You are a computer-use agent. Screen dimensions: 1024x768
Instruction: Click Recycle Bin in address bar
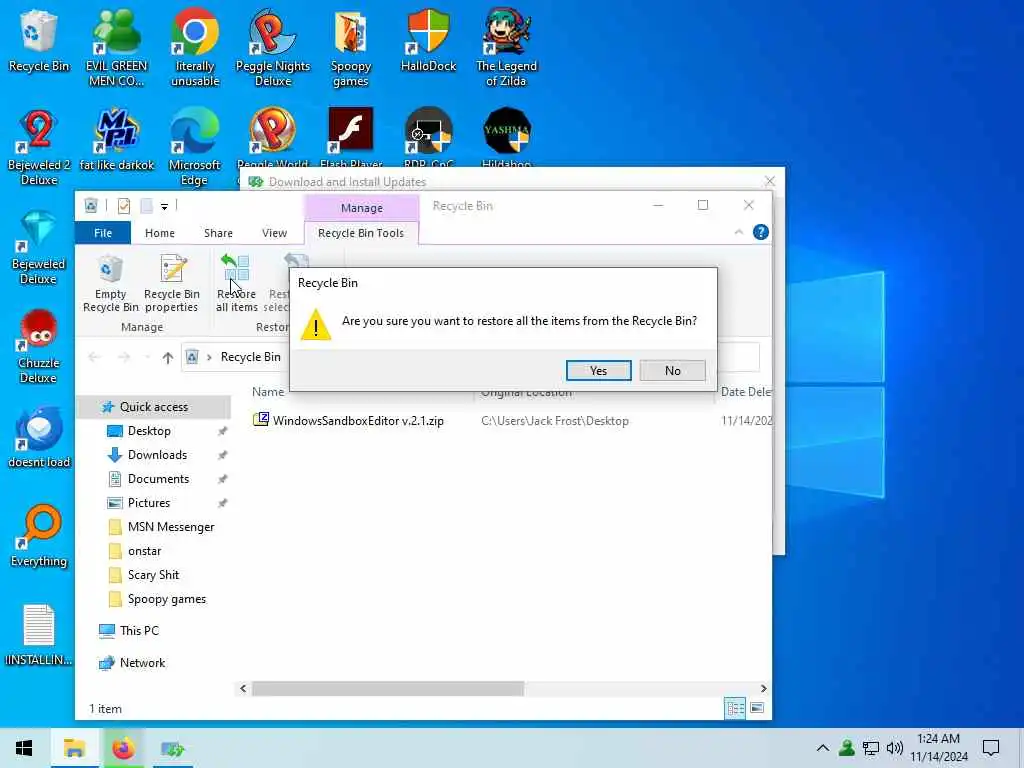[x=250, y=357]
